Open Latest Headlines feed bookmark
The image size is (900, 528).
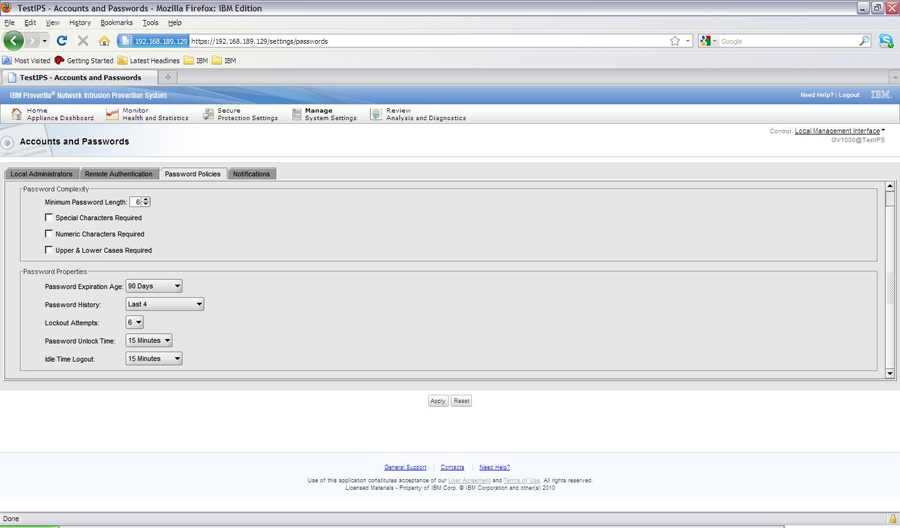(x=148, y=60)
